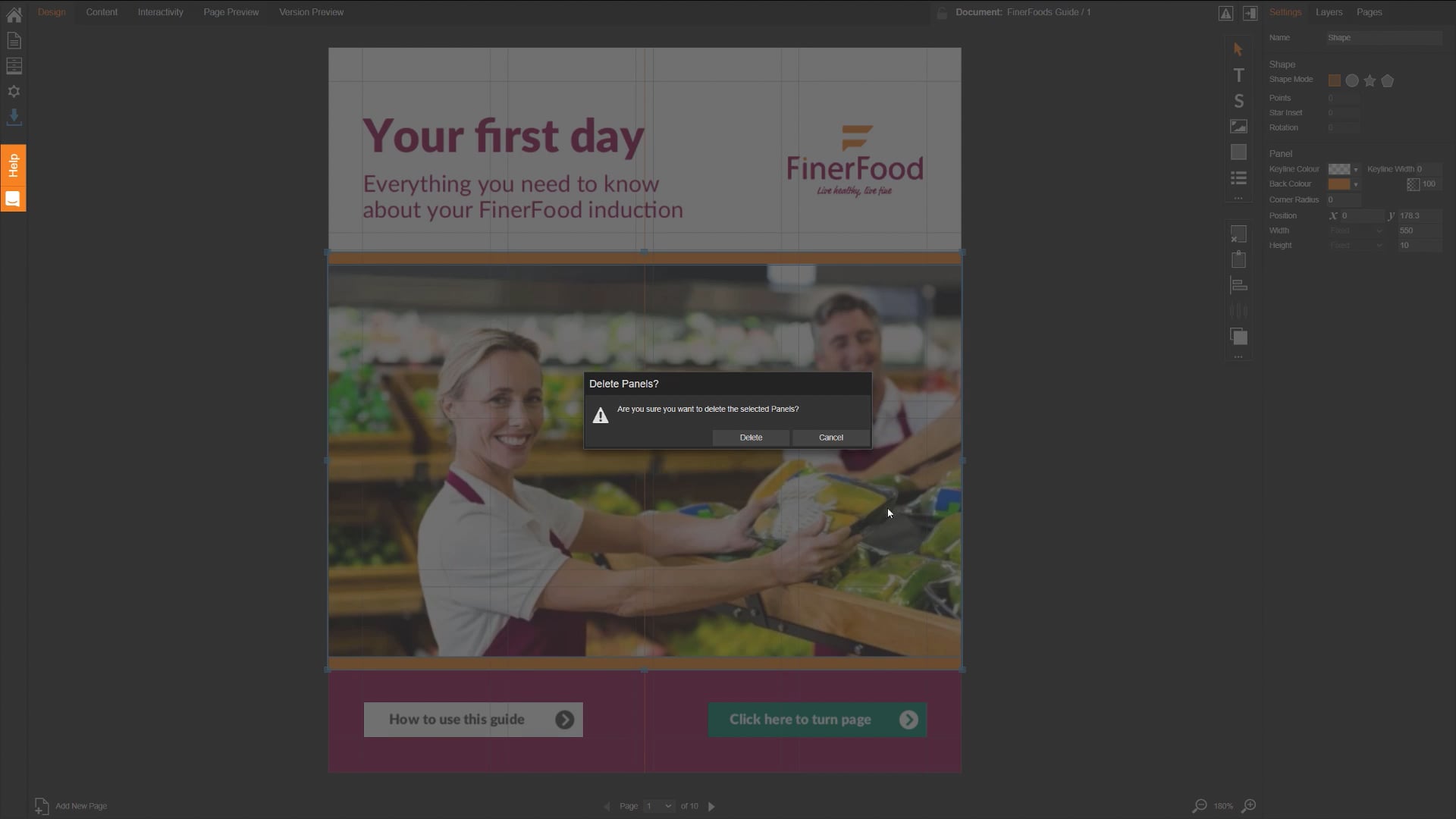Choose the Text tool

1238,75
